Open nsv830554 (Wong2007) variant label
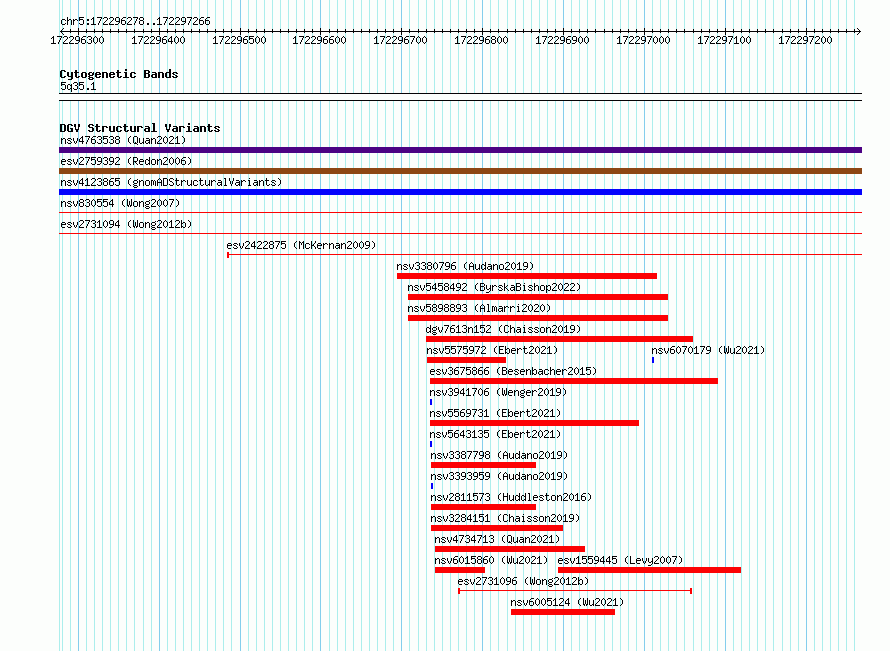Viewport: 890px width, 651px height. (x=120, y=203)
